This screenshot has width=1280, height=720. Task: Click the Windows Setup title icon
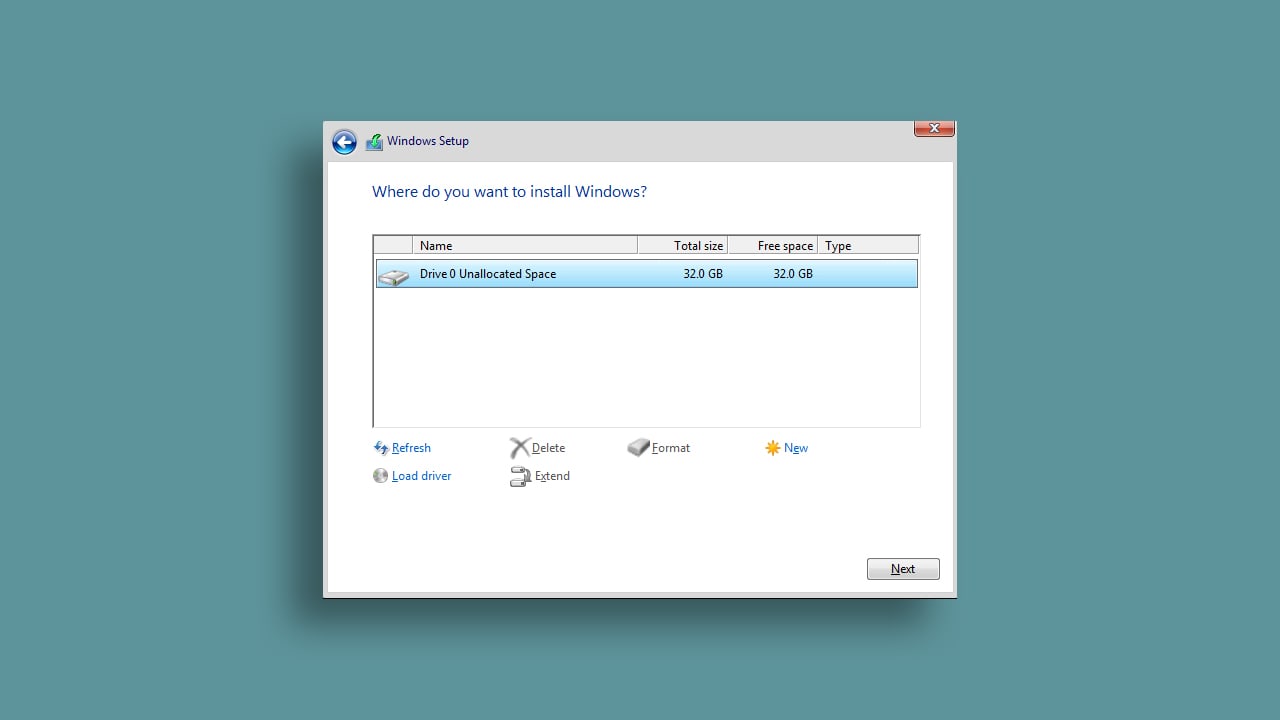(374, 142)
